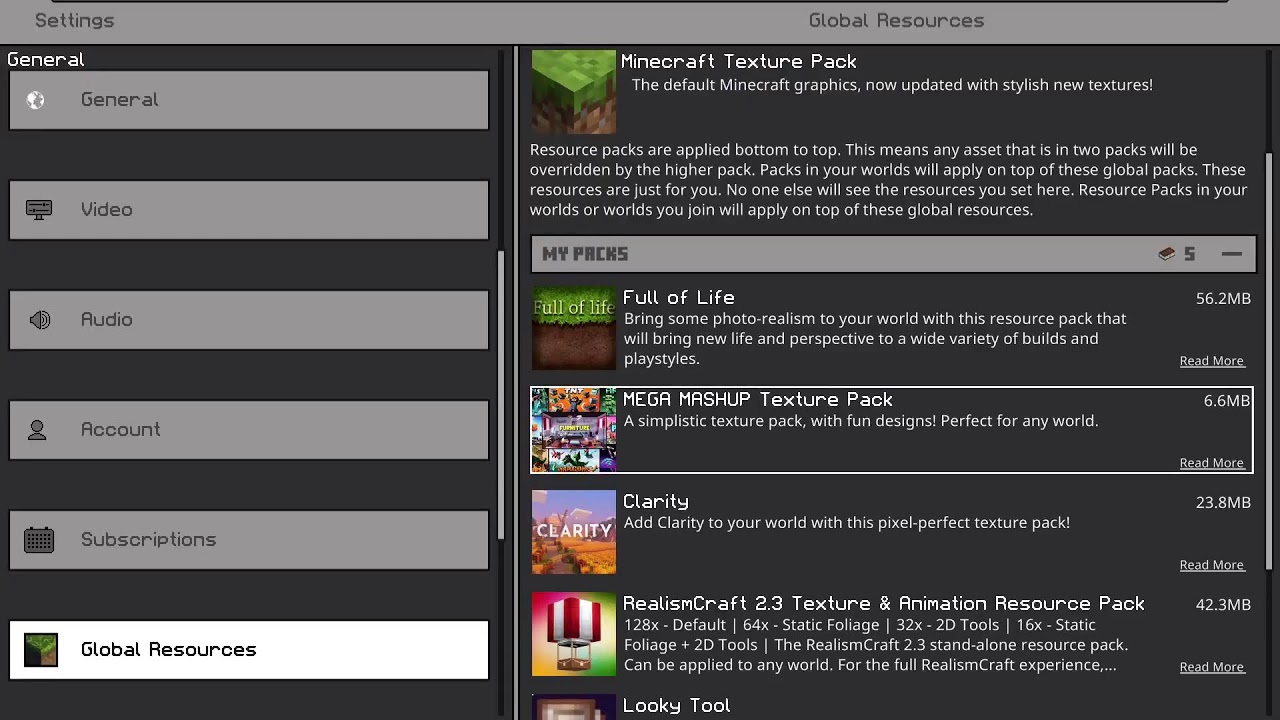Screen dimensions: 1280x720
Task: Click the MEGA MASHUP pack description text
Action: coord(861,421)
